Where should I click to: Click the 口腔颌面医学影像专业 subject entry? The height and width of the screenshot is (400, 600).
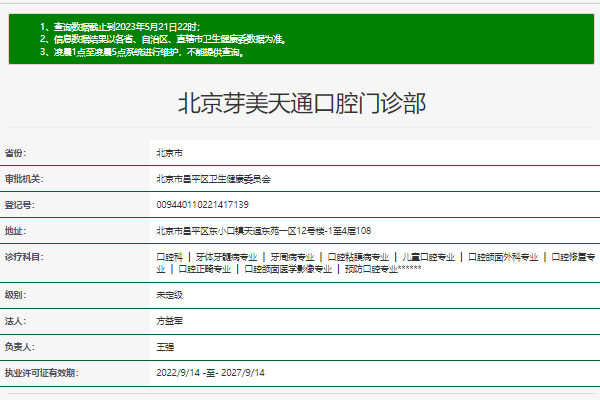tap(288, 269)
